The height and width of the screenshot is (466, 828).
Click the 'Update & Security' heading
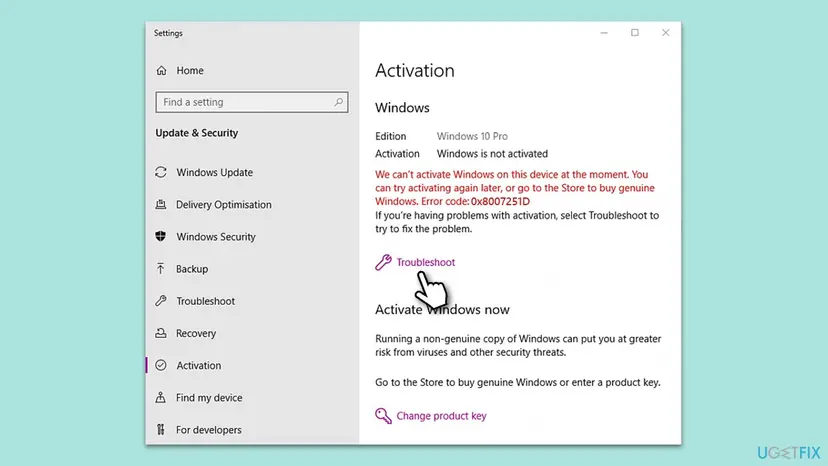click(196, 133)
